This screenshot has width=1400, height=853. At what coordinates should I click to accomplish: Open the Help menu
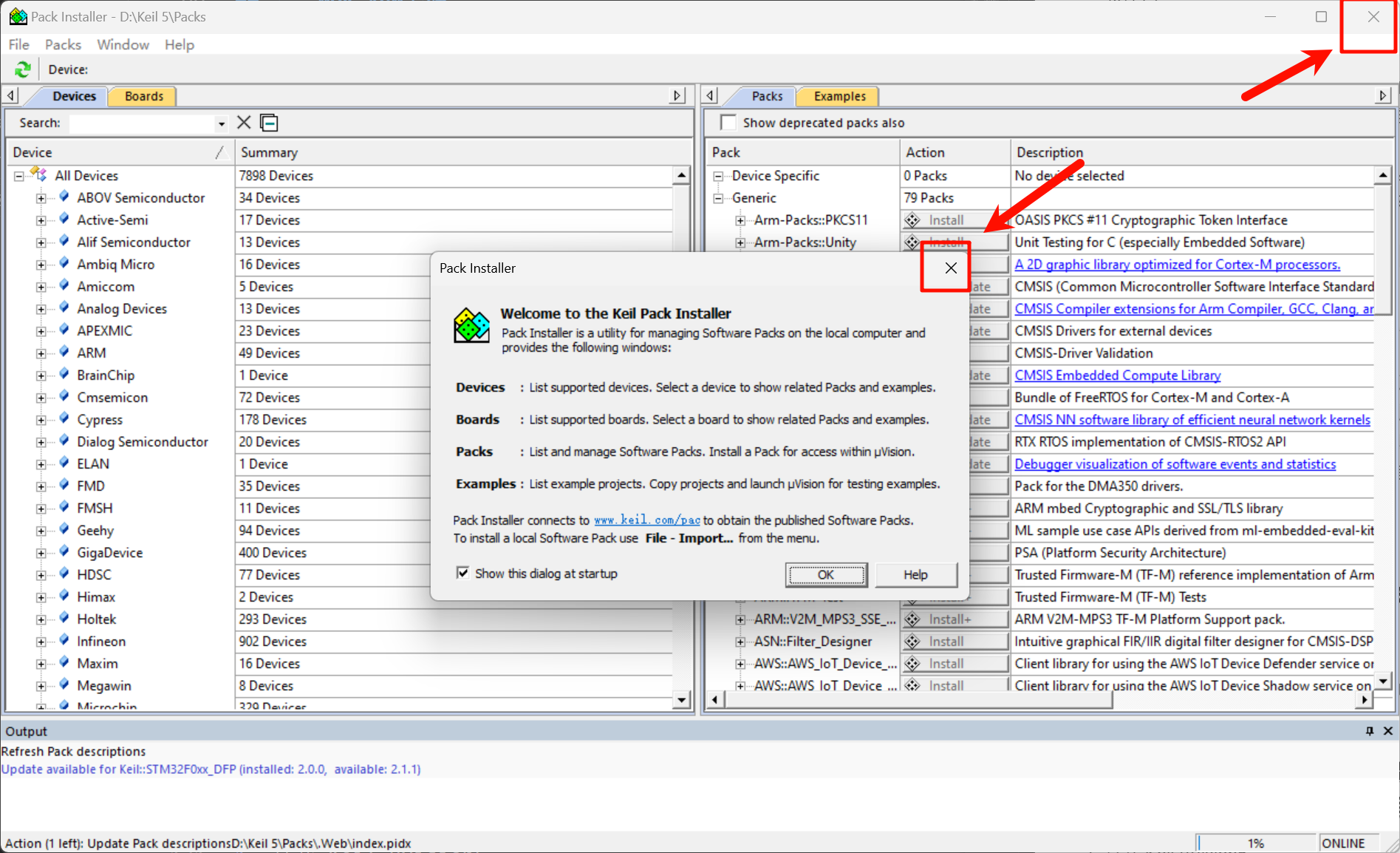click(179, 44)
